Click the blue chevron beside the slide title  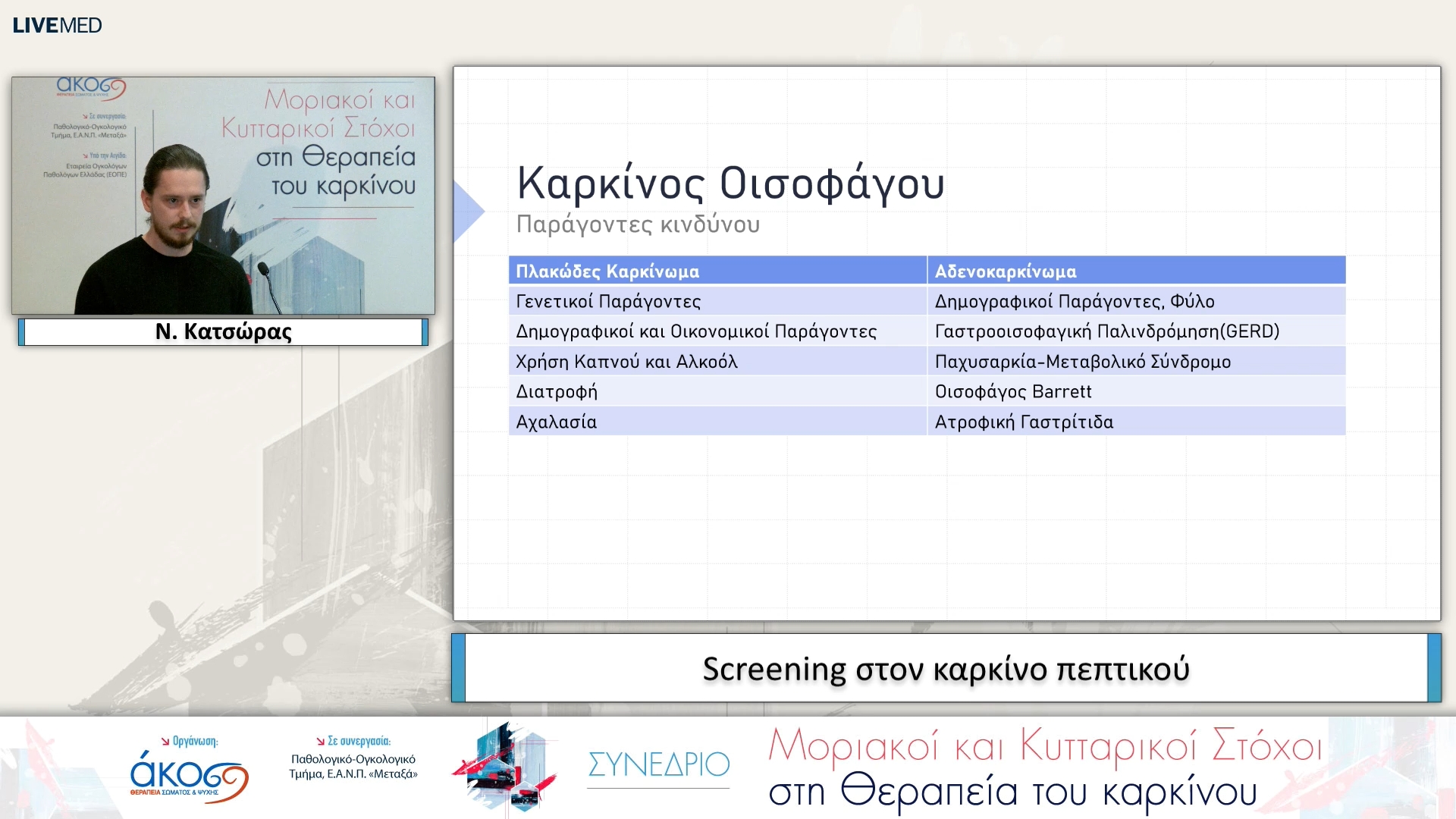468,210
